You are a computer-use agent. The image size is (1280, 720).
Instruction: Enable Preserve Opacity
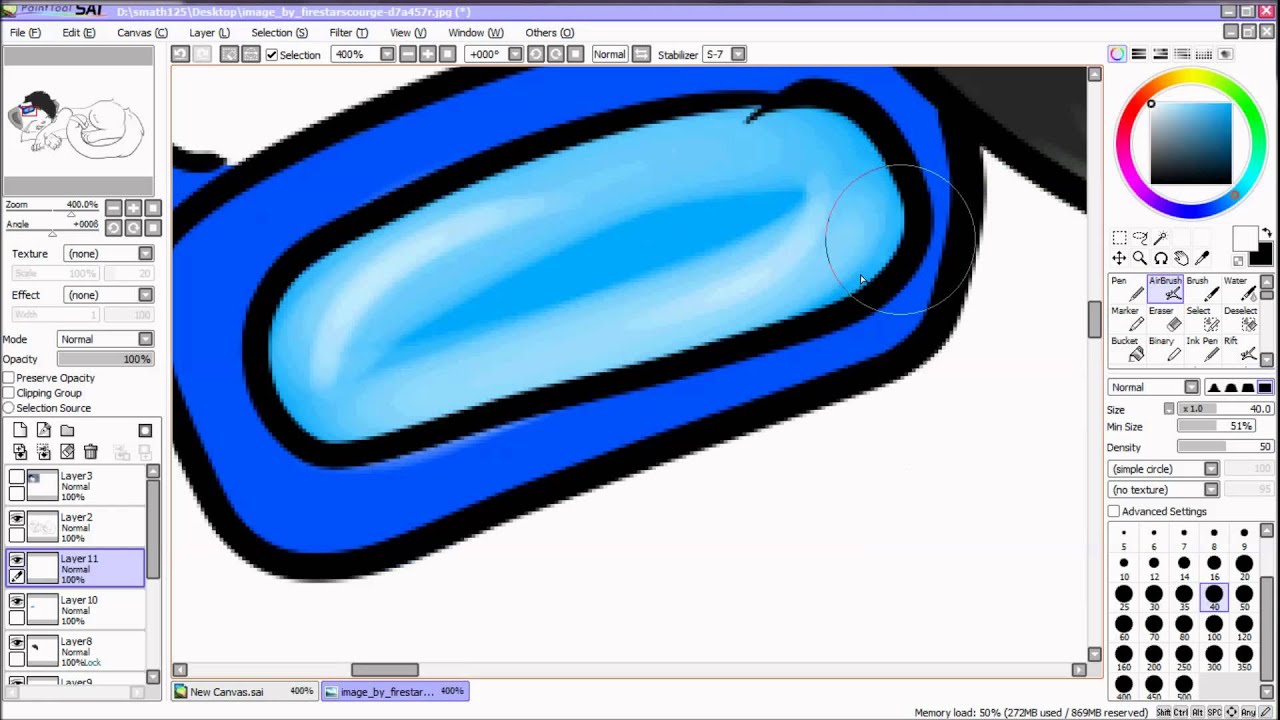(9, 378)
